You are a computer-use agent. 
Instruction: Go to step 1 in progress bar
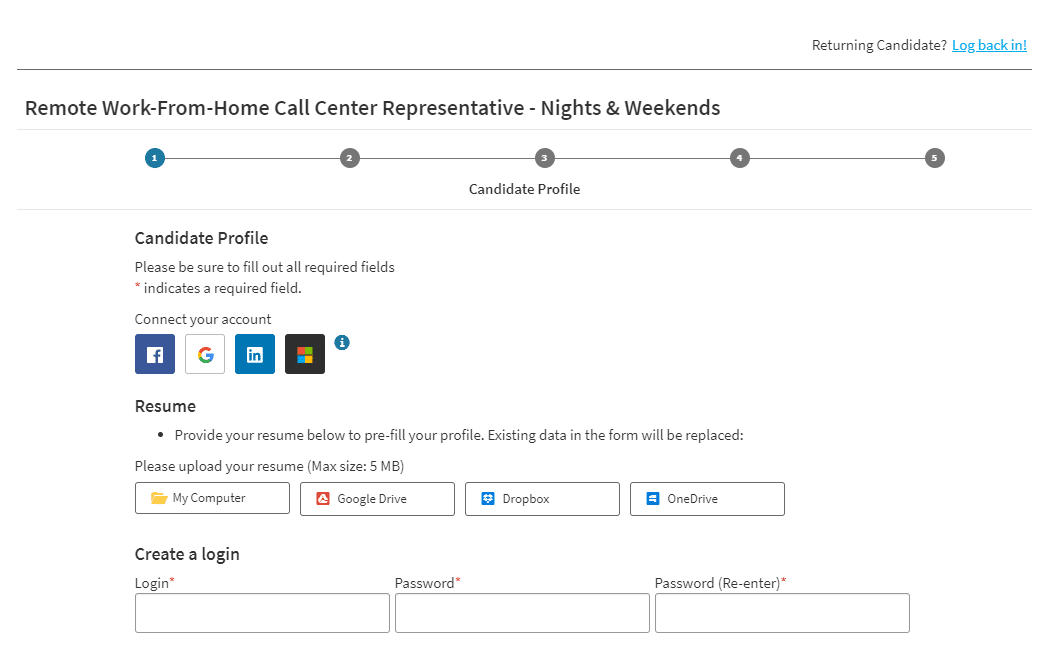154,158
